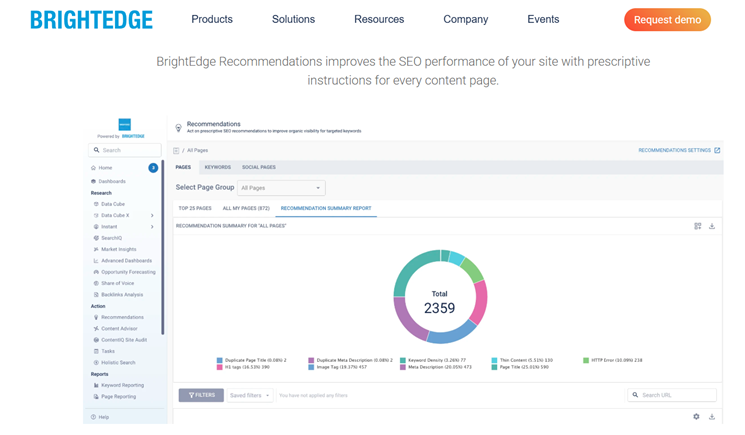
Task: Open Advanced Dashboards in the sidebar
Action: click(x=126, y=261)
